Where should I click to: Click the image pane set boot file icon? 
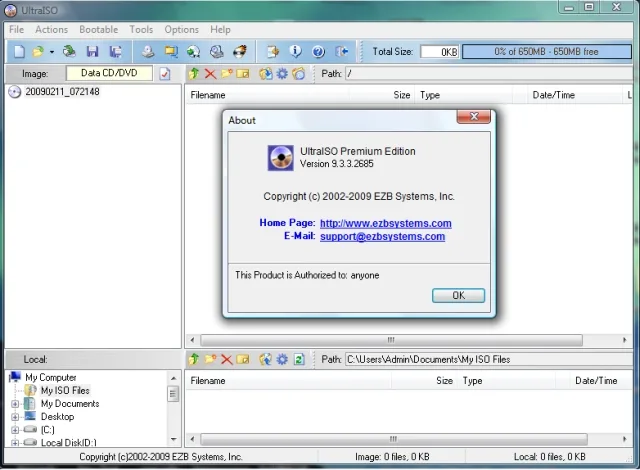point(299,74)
